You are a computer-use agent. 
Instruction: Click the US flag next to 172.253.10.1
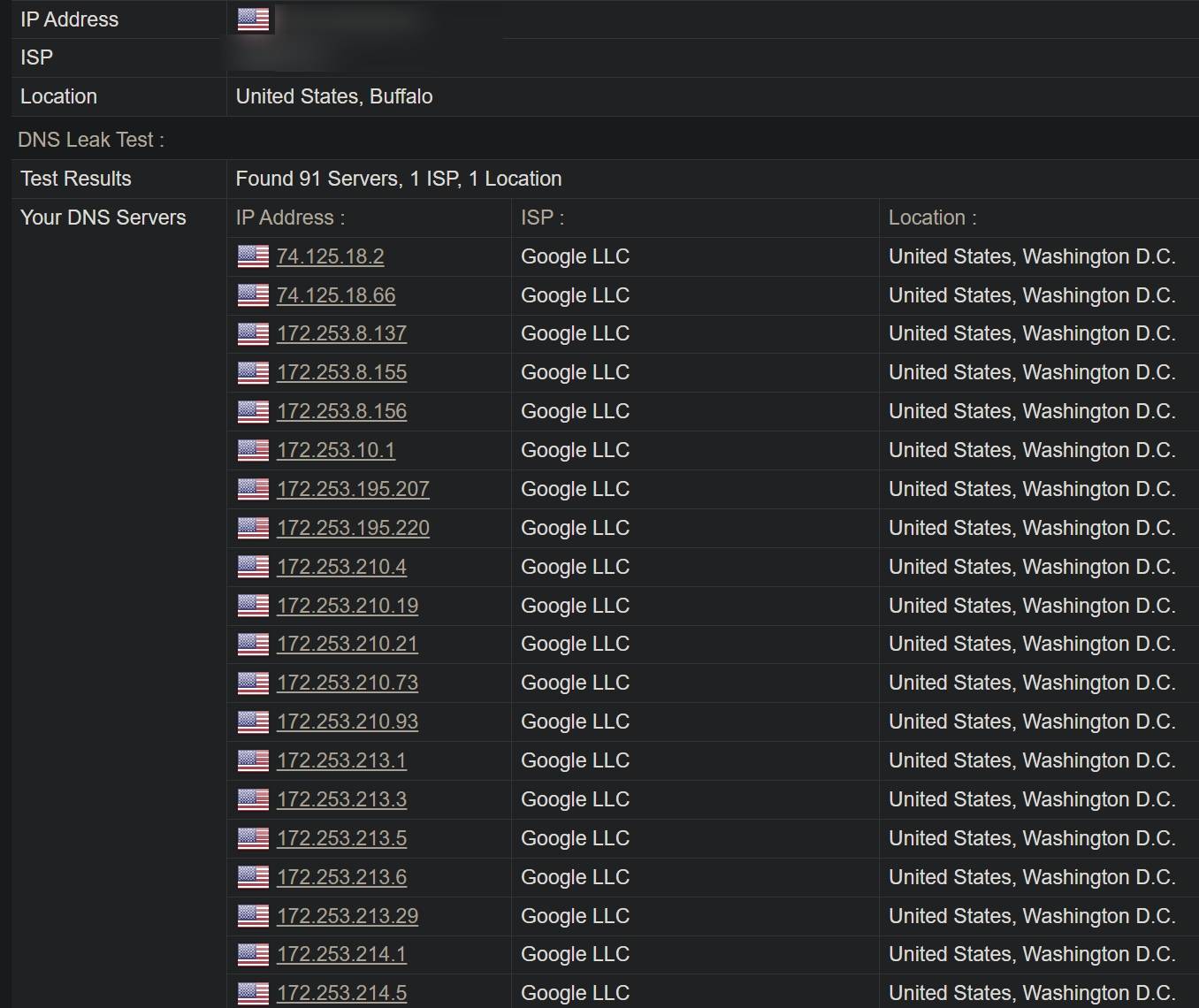point(253,450)
